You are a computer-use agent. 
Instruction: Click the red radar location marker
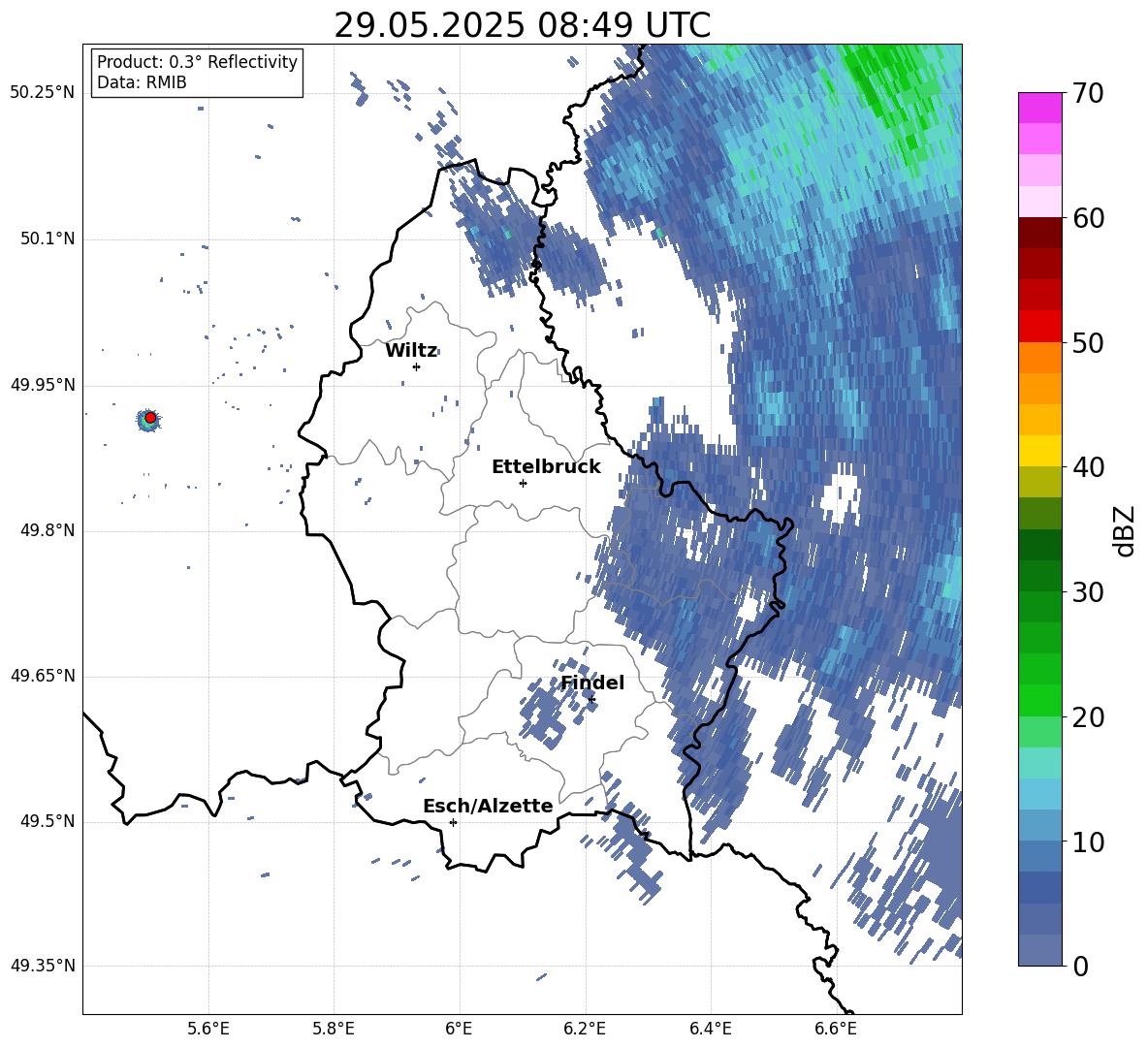(x=150, y=417)
